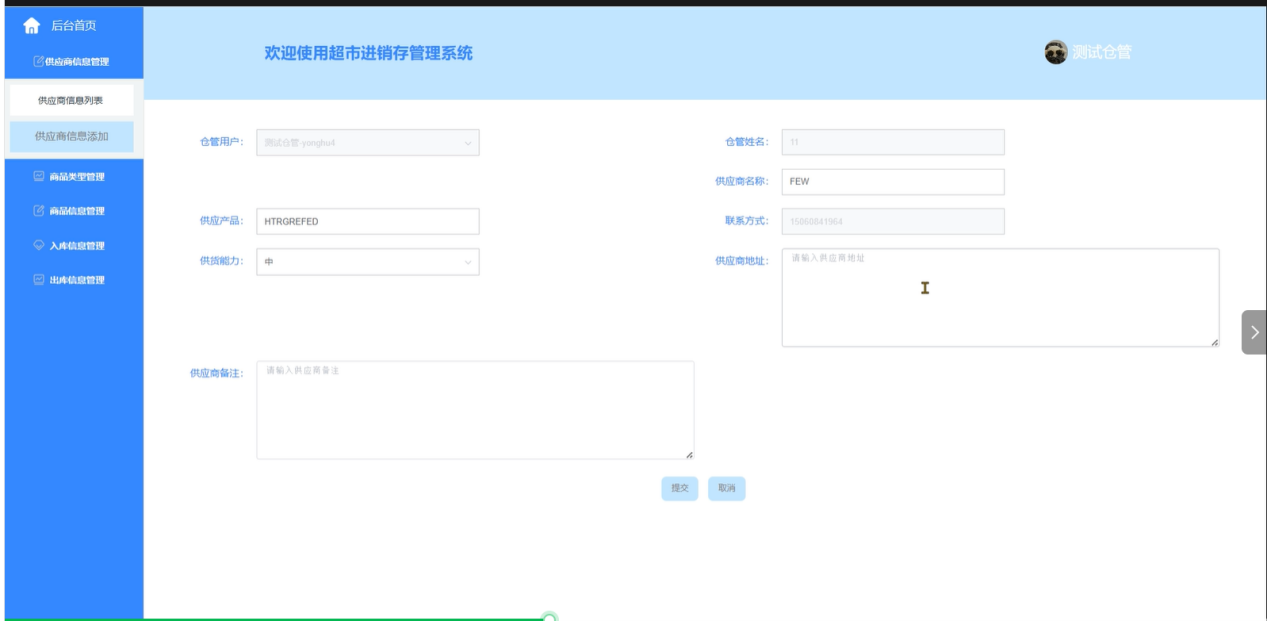Focus the 供应商名称 field containing FEW
The height and width of the screenshot is (621, 1267).
pyautogui.click(x=893, y=182)
